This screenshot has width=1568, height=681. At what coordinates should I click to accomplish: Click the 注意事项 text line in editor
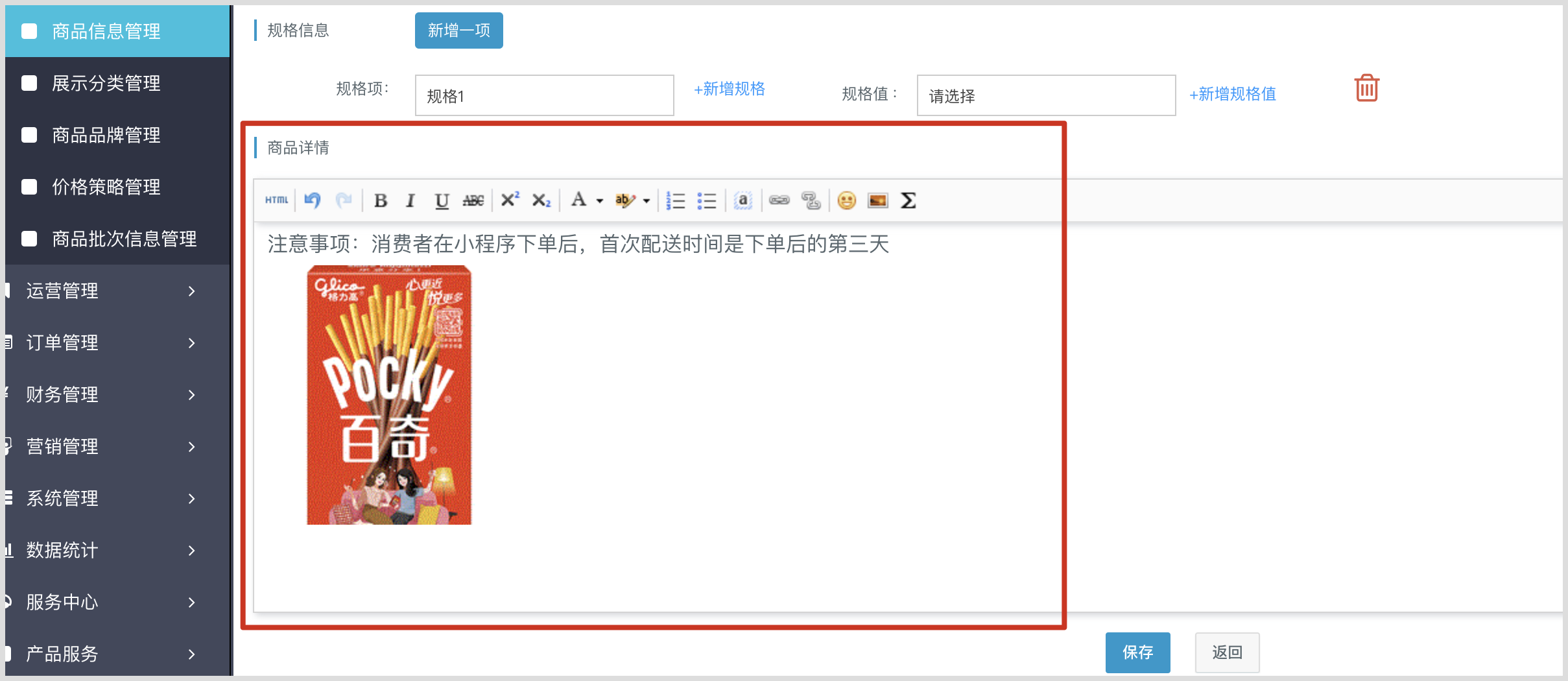(x=578, y=244)
